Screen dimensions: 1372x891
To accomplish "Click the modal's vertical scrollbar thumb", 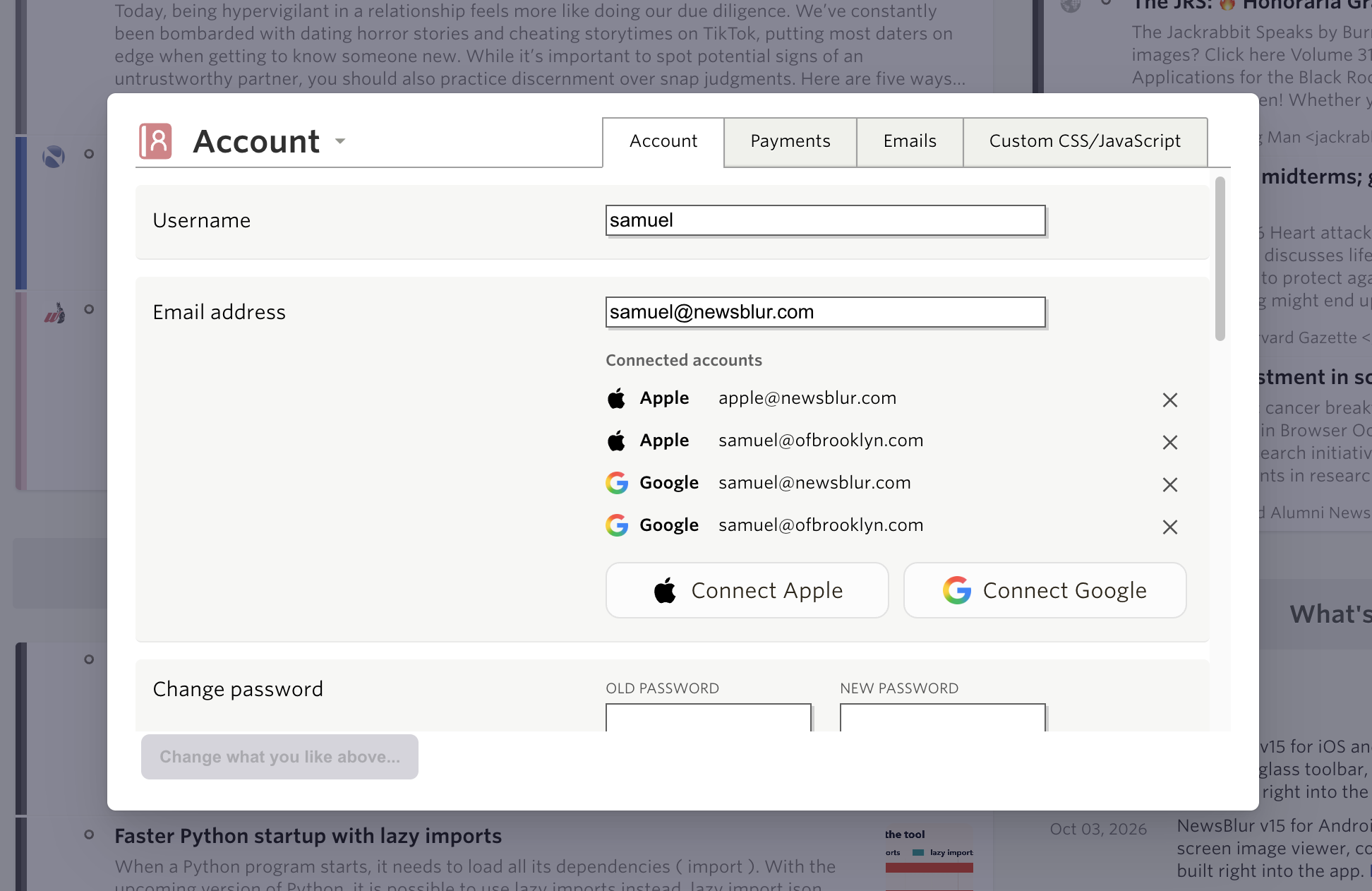I will click(x=1220, y=258).
